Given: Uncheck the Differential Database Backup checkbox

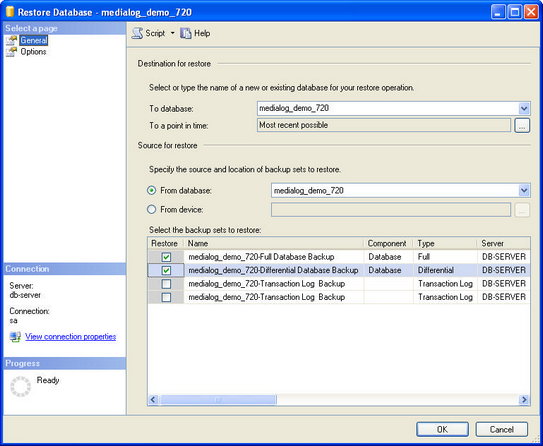Looking at the screenshot, I should click(166, 270).
